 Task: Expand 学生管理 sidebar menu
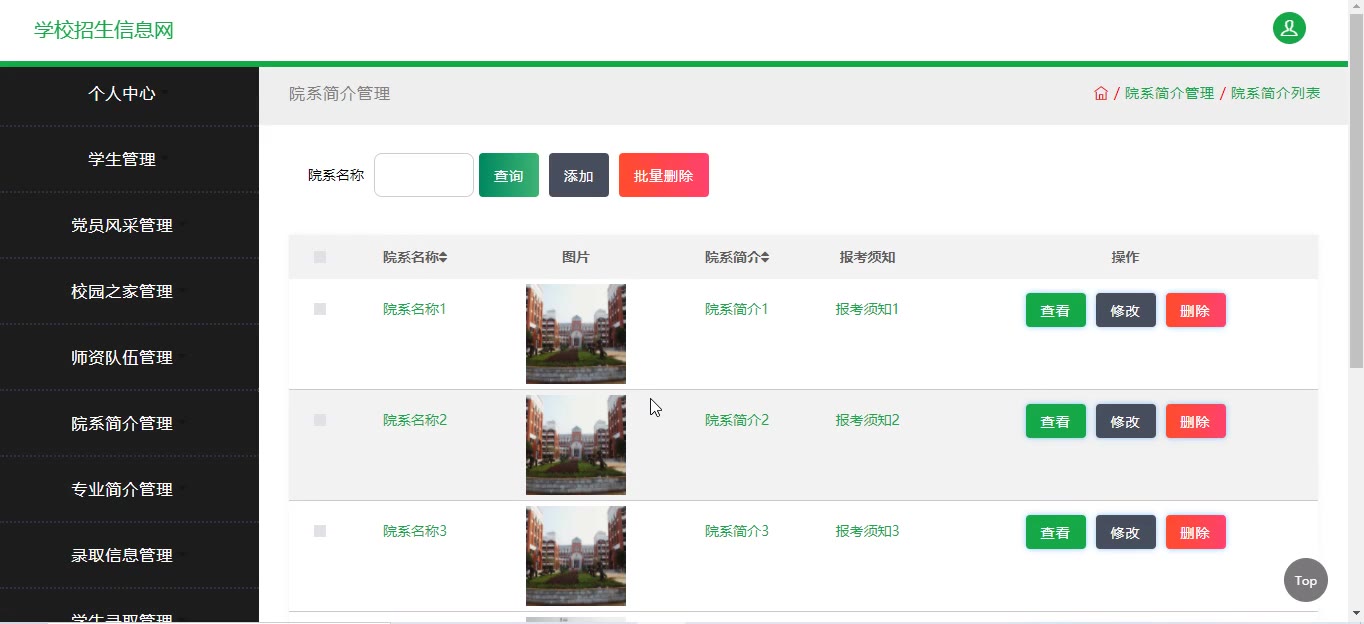129,160
